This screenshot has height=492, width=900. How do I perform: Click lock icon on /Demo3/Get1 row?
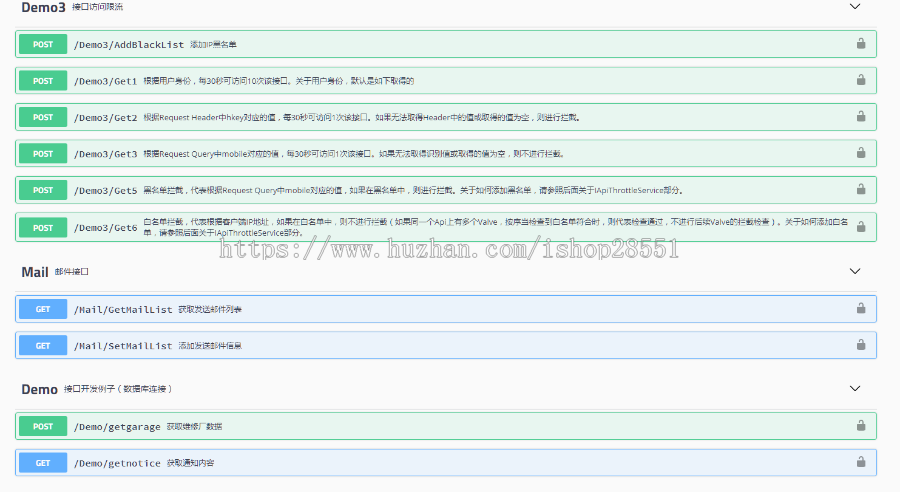861,80
